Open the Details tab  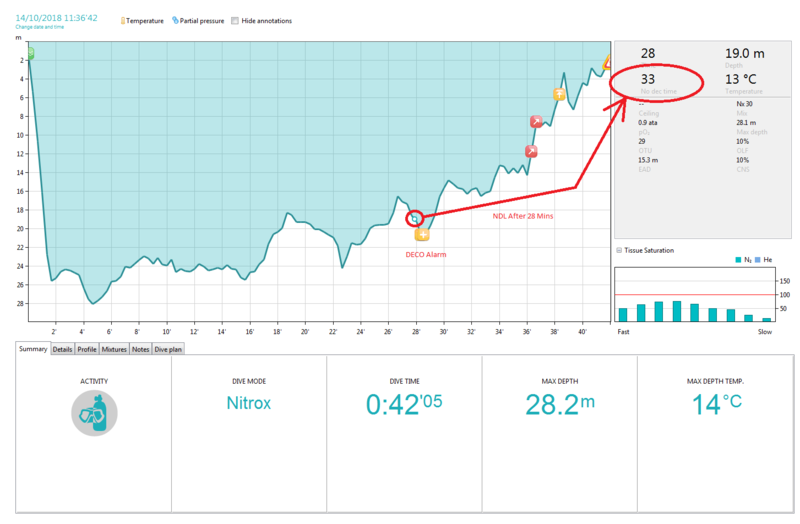point(62,349)
